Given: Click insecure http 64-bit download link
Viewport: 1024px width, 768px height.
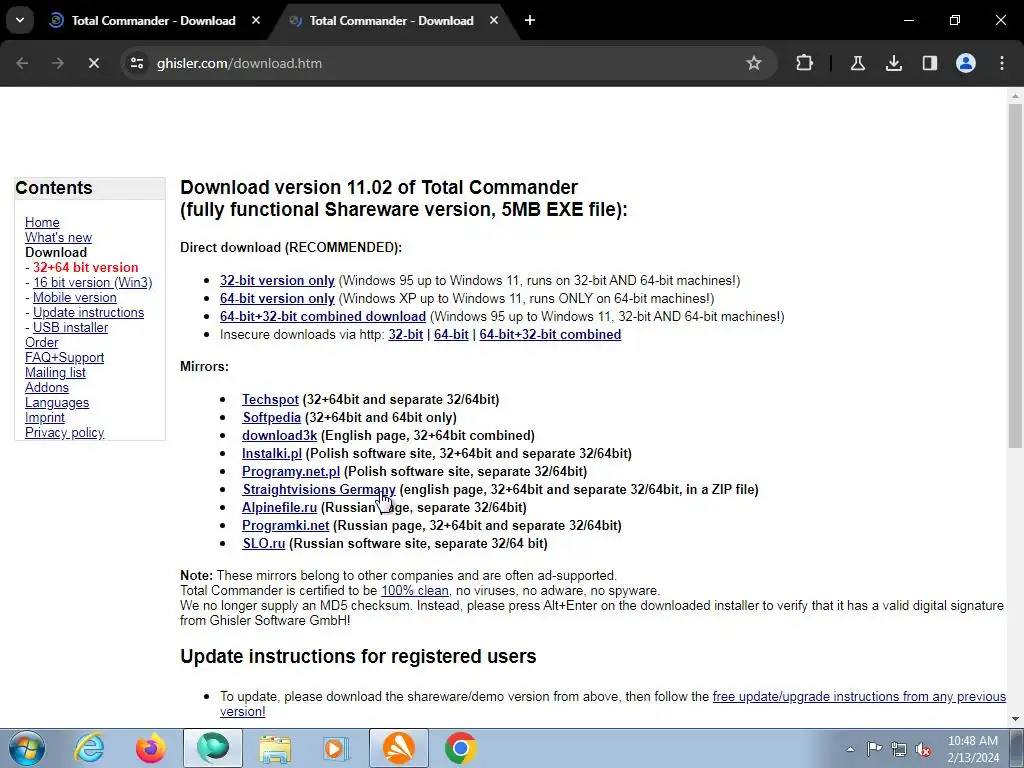Looking at the screenshot, I should point(451,334).
